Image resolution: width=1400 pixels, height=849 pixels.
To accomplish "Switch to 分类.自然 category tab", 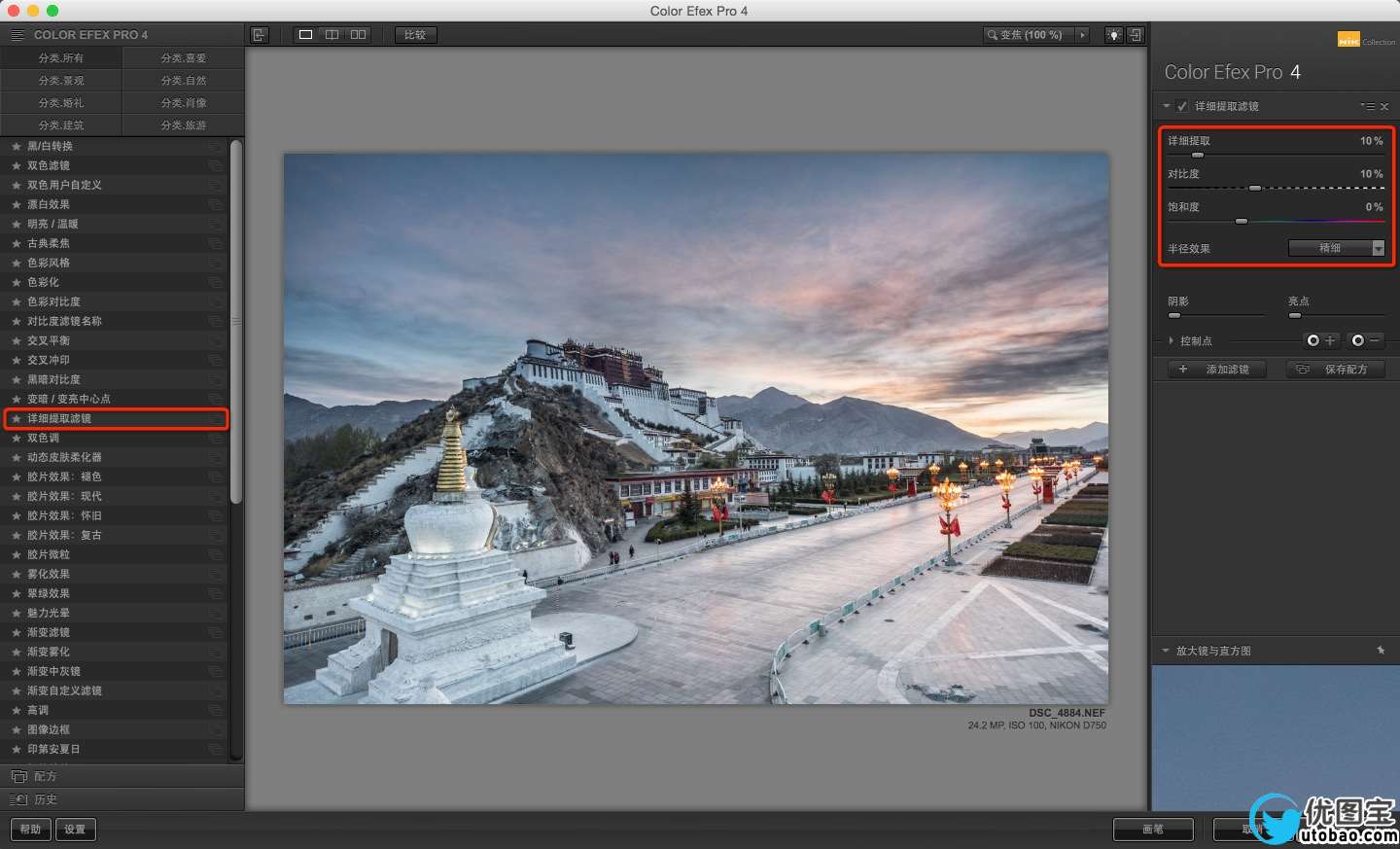I will [184, 81].
